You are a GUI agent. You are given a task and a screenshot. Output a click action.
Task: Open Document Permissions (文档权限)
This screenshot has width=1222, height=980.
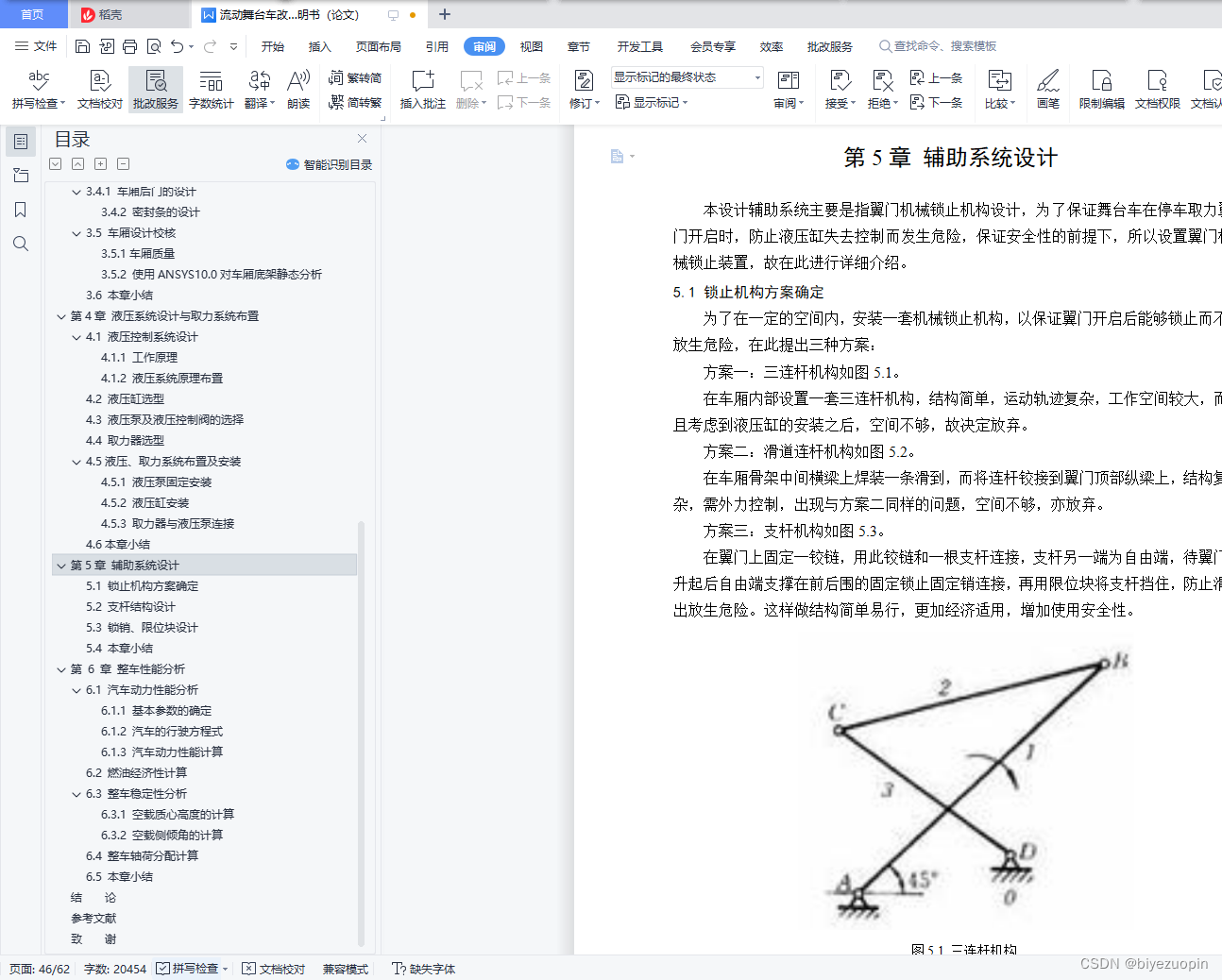(1158, 90)
